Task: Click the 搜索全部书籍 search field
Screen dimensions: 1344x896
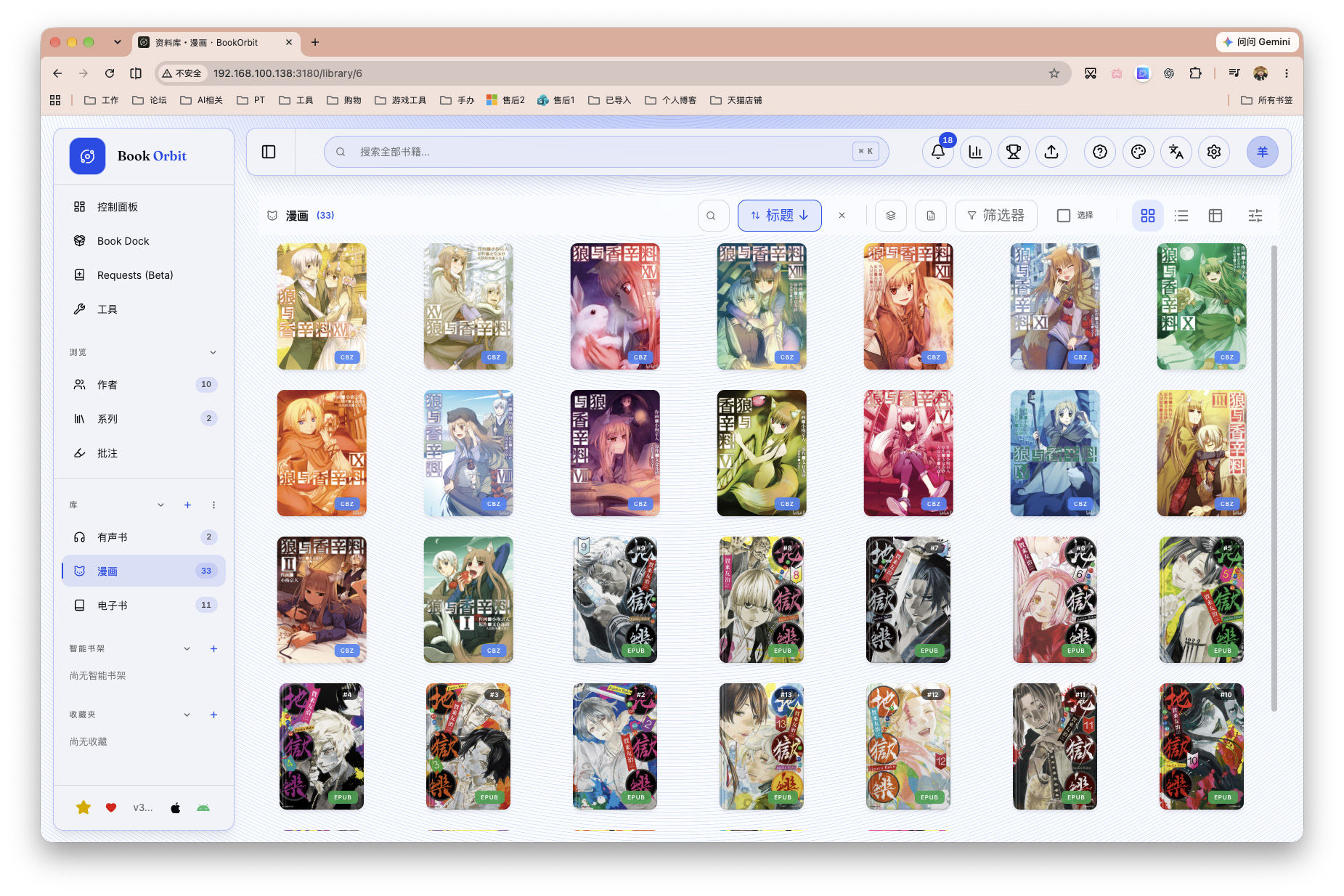Action: (606, 152)
